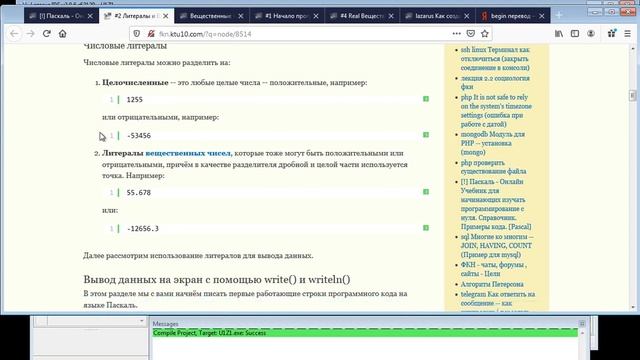Viewport: 640px width, 360px height.
Task: Close the 'Вещественные' tab
Action: click(x=241, y=16)
